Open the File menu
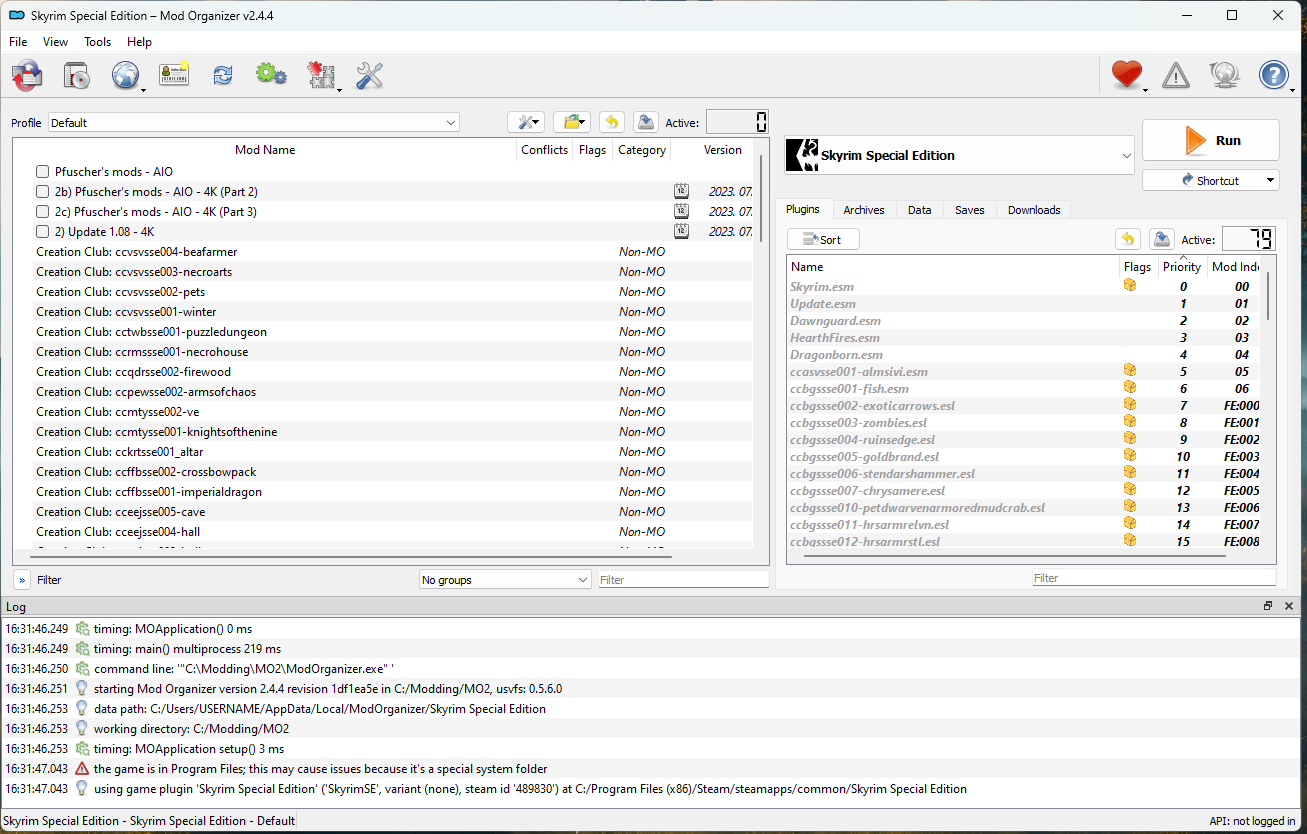This screenshot has width=1307, height=834. point(18,42)
